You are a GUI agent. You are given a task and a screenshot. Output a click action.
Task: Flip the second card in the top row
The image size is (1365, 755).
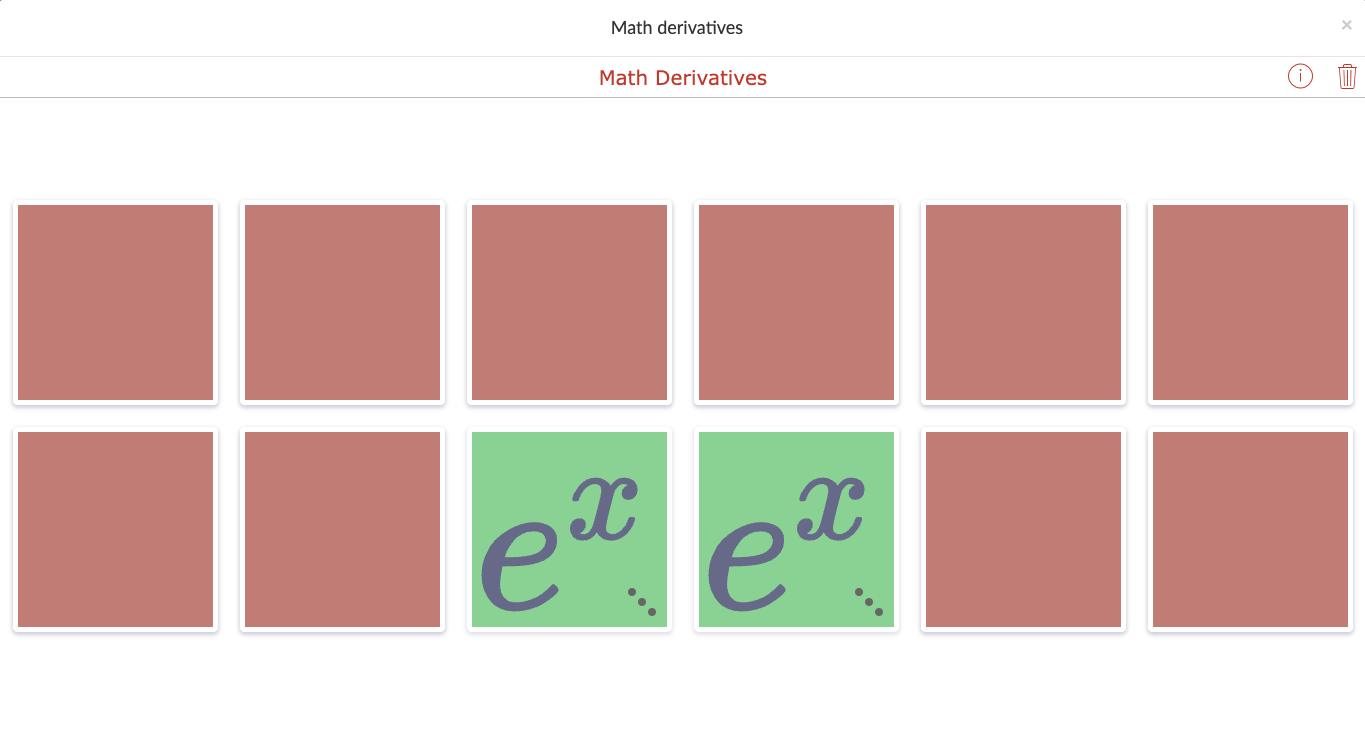(x=341, y=303)
